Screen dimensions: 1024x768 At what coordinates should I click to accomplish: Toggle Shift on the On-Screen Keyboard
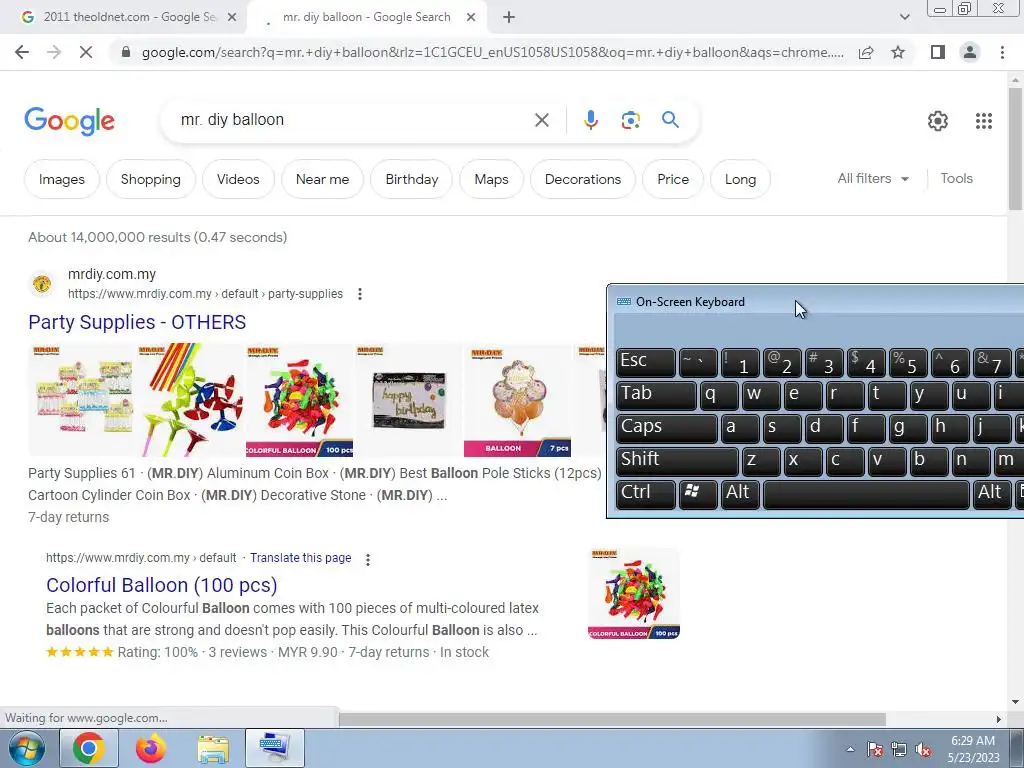tap(677, 460)
